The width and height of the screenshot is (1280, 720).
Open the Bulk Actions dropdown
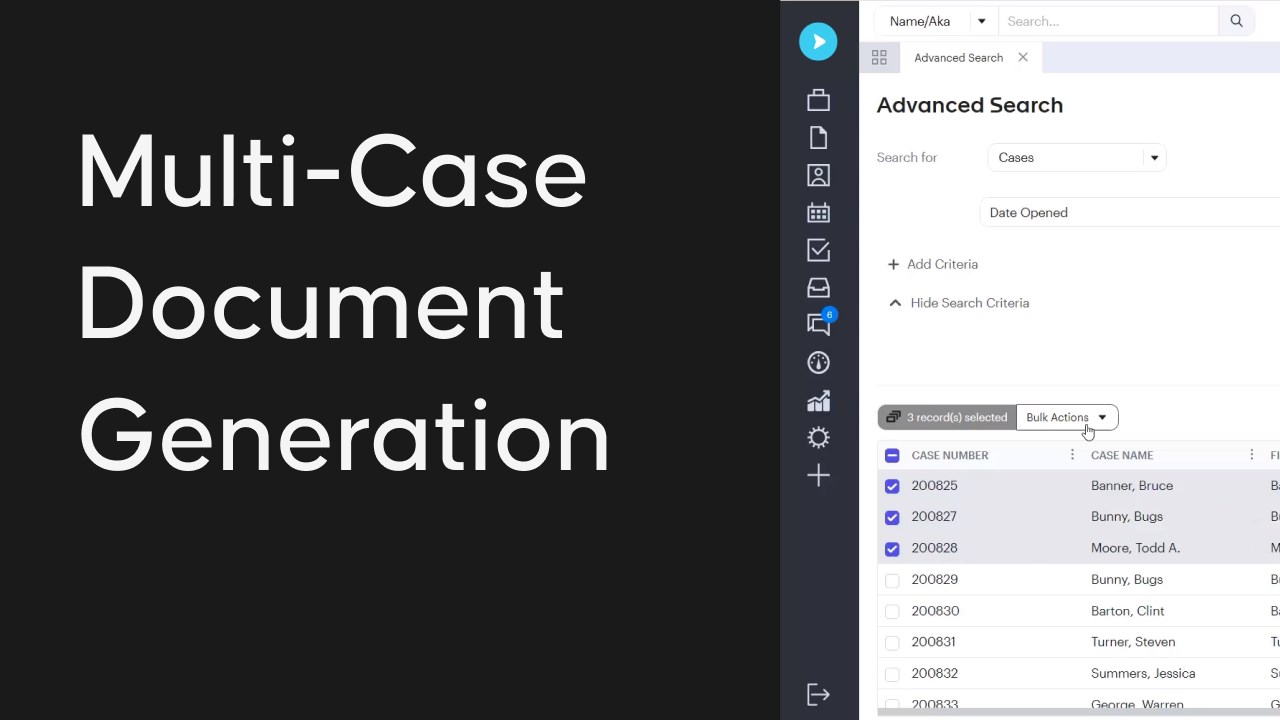(1067, 417)
